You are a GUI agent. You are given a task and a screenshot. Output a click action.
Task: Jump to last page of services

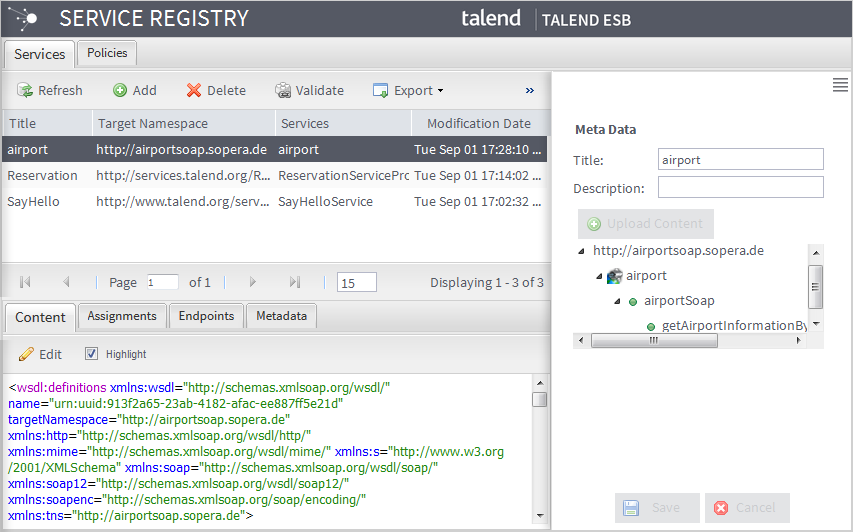point(295,283)
